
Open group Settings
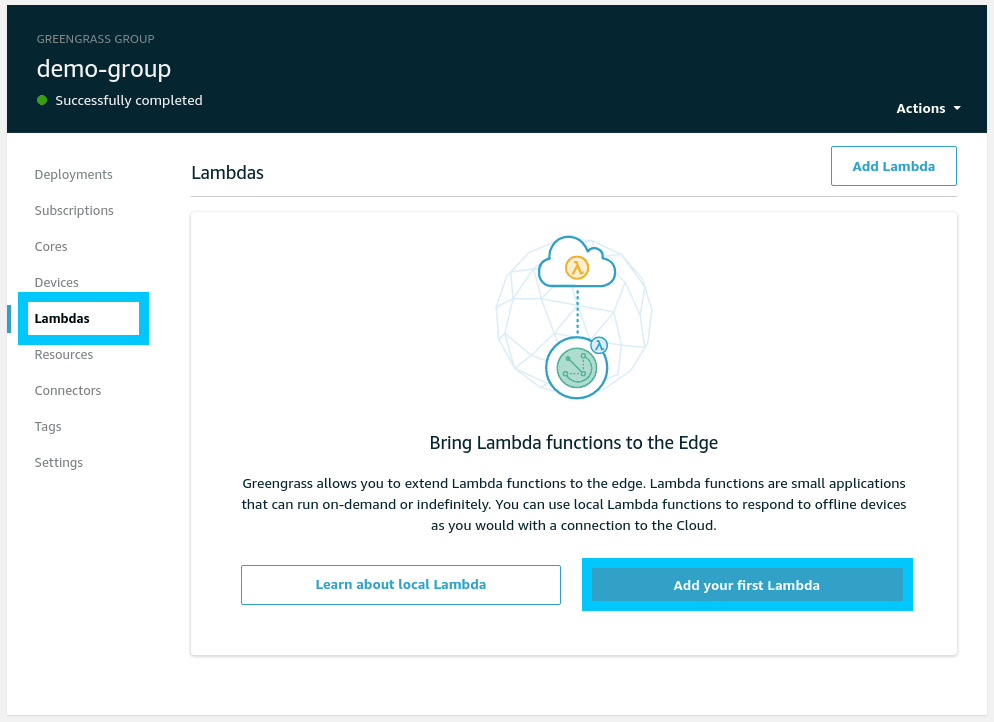pos(58,462)
